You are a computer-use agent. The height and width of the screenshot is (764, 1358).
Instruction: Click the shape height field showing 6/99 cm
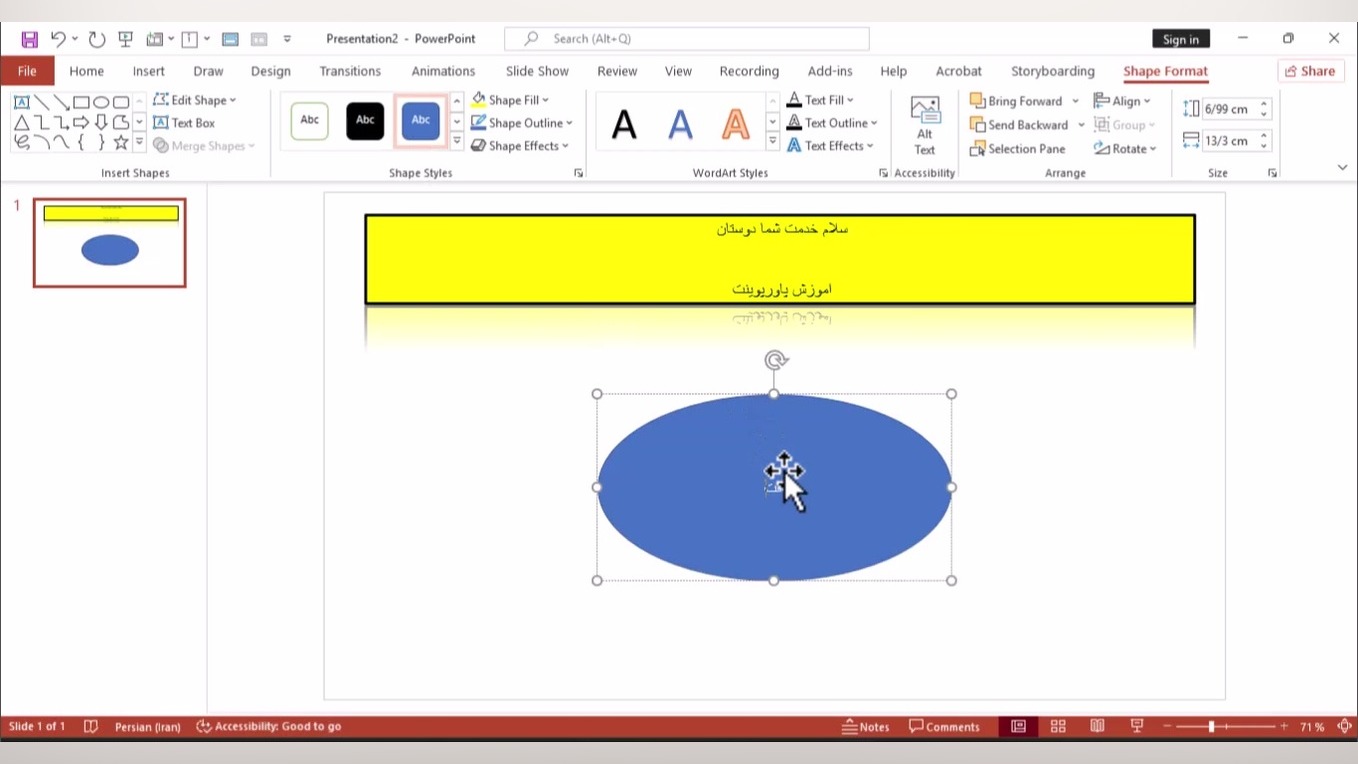[x=1229, y=109]
